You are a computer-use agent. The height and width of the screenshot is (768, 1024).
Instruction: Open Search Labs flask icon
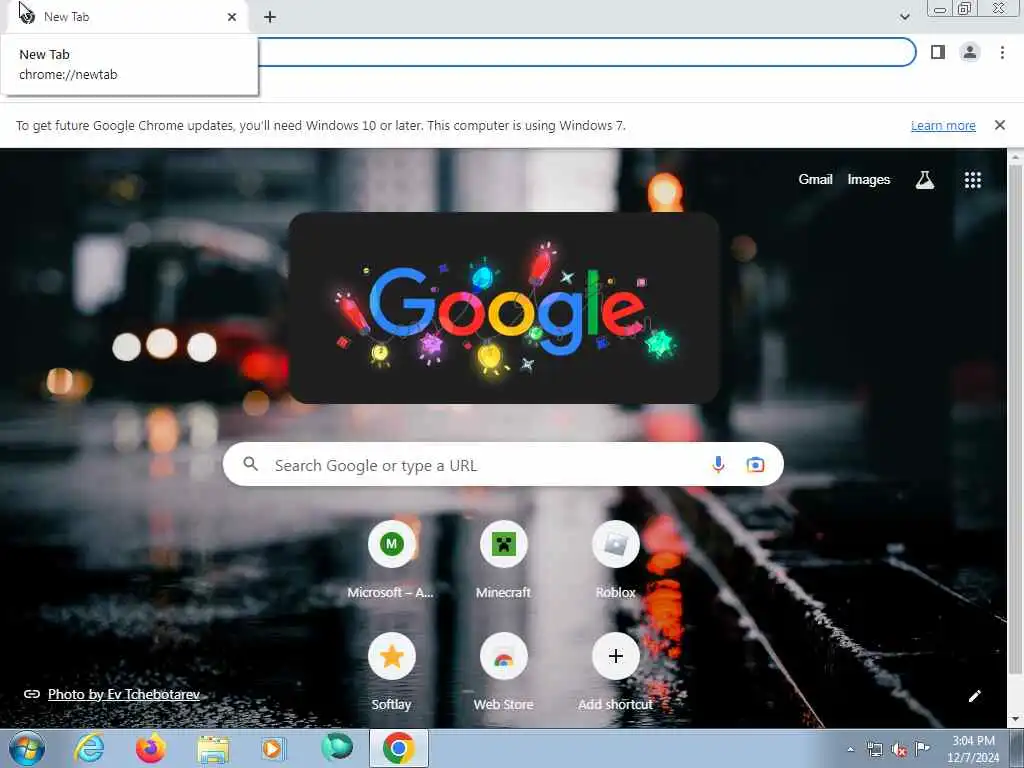(925, 180)
